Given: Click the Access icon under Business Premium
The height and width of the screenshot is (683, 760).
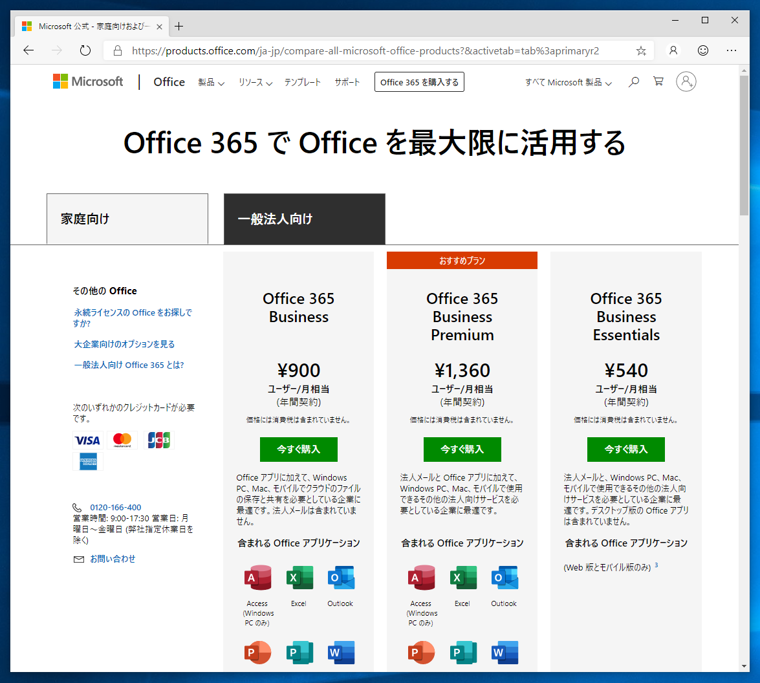Looking at the screenshot, I should click(x=421, y=577).
